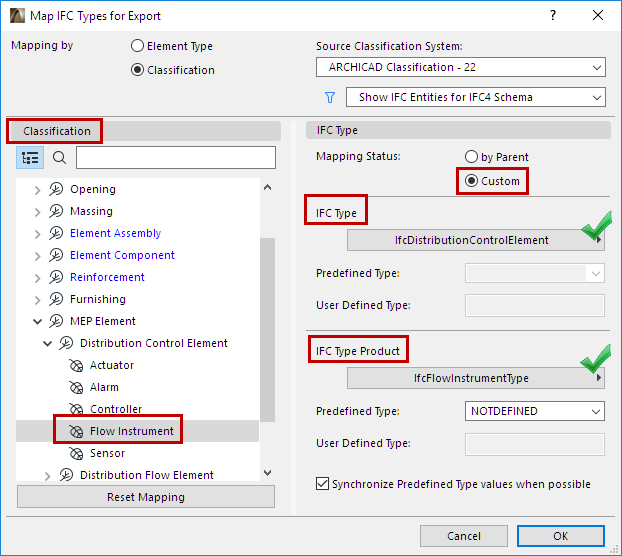Confirm with the OK button
Image resolution: width=622 pixels, height=556 pixels.
pyautogui.click(x=561, y=536)
